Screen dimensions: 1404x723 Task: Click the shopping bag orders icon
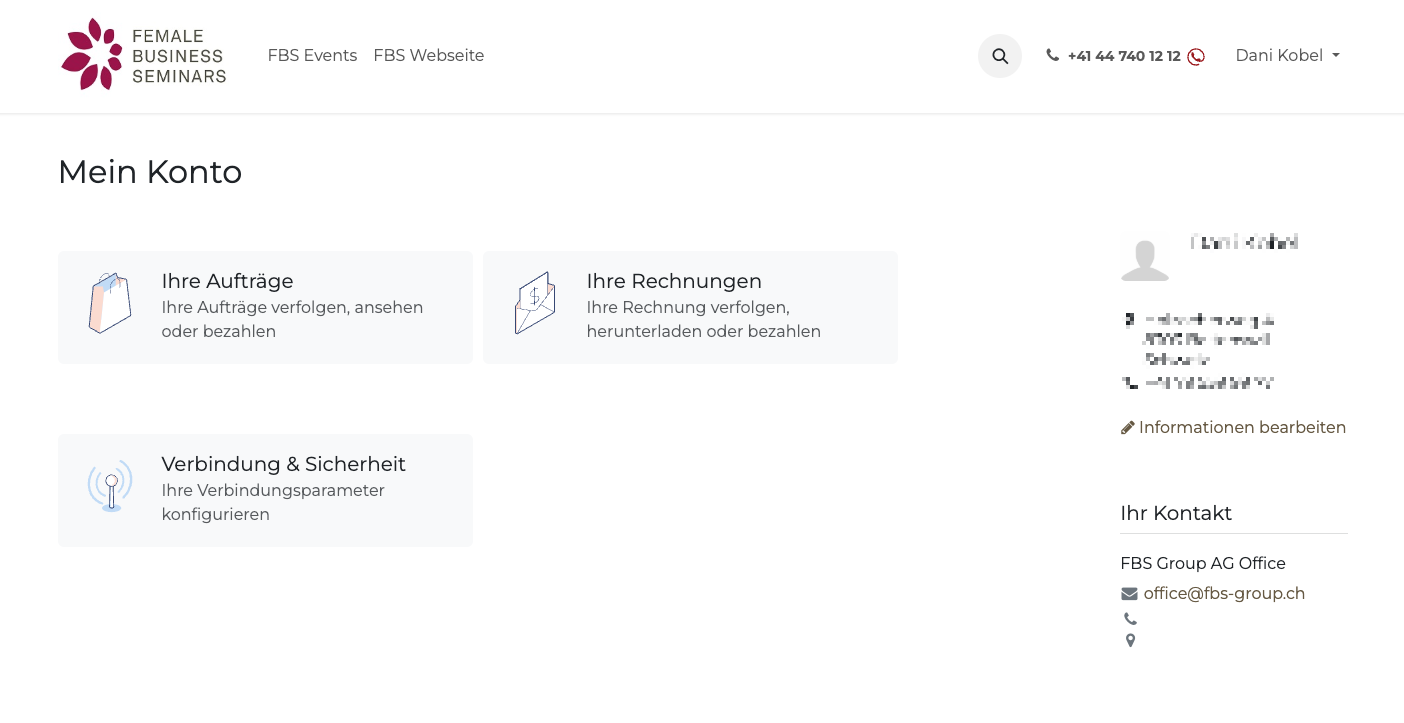110,303
